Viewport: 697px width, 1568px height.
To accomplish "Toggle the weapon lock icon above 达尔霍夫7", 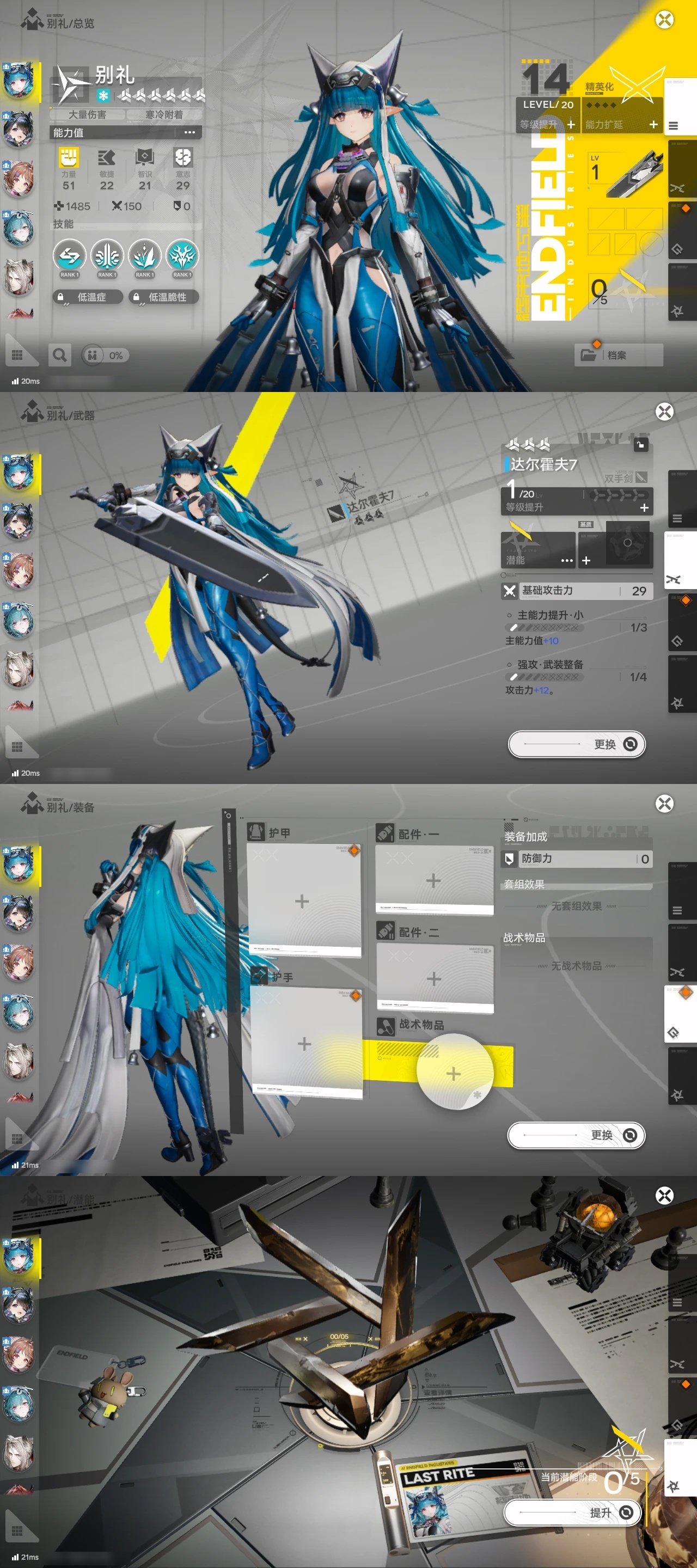I will (x=640, y=445).
